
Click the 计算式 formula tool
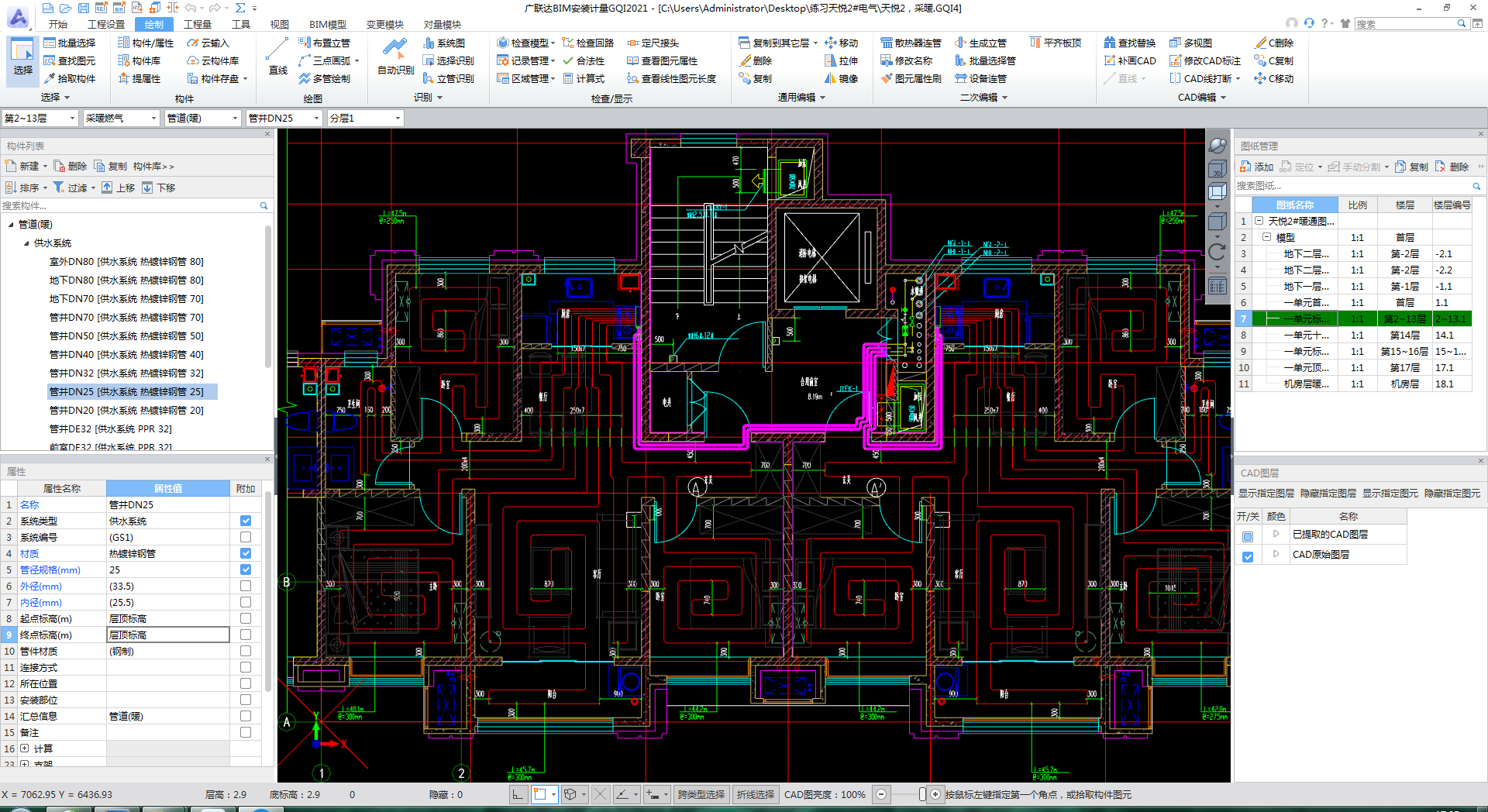click(584, 79)
